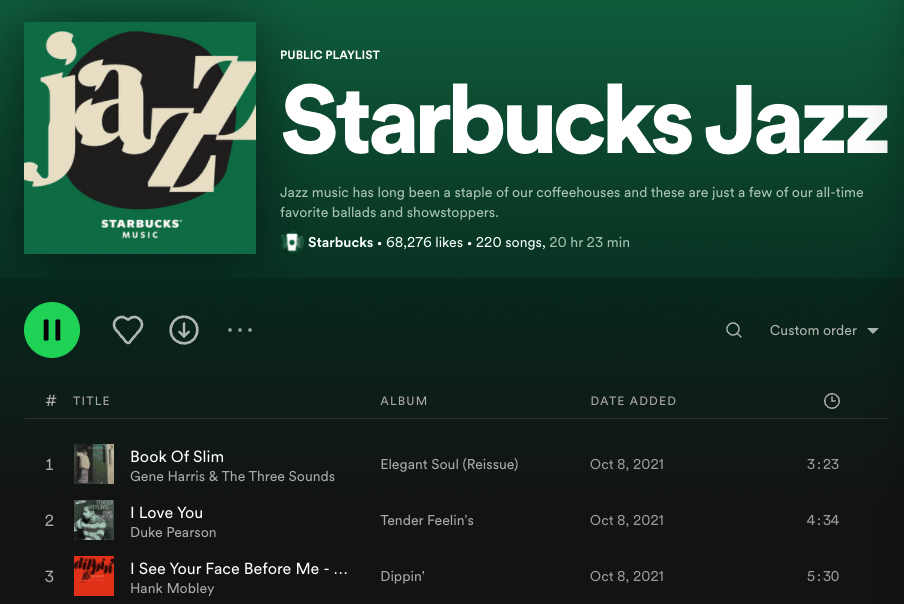Open the Starbucks profile link
Screen dimensions: 904x604
pyautogui.click(x=340, y=242)
